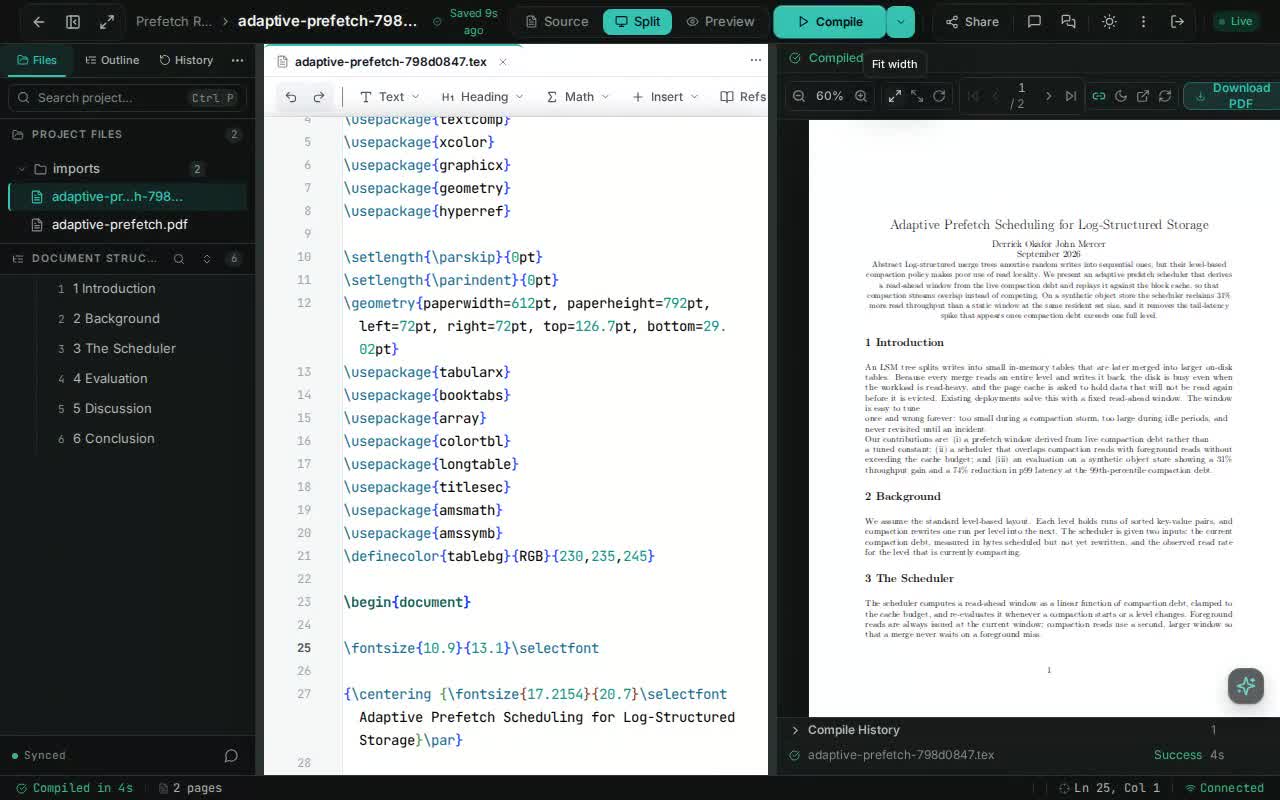Open the History tab
This screenshot has width=1280, height=800.
pyautogui.click(x=186, y=60)
